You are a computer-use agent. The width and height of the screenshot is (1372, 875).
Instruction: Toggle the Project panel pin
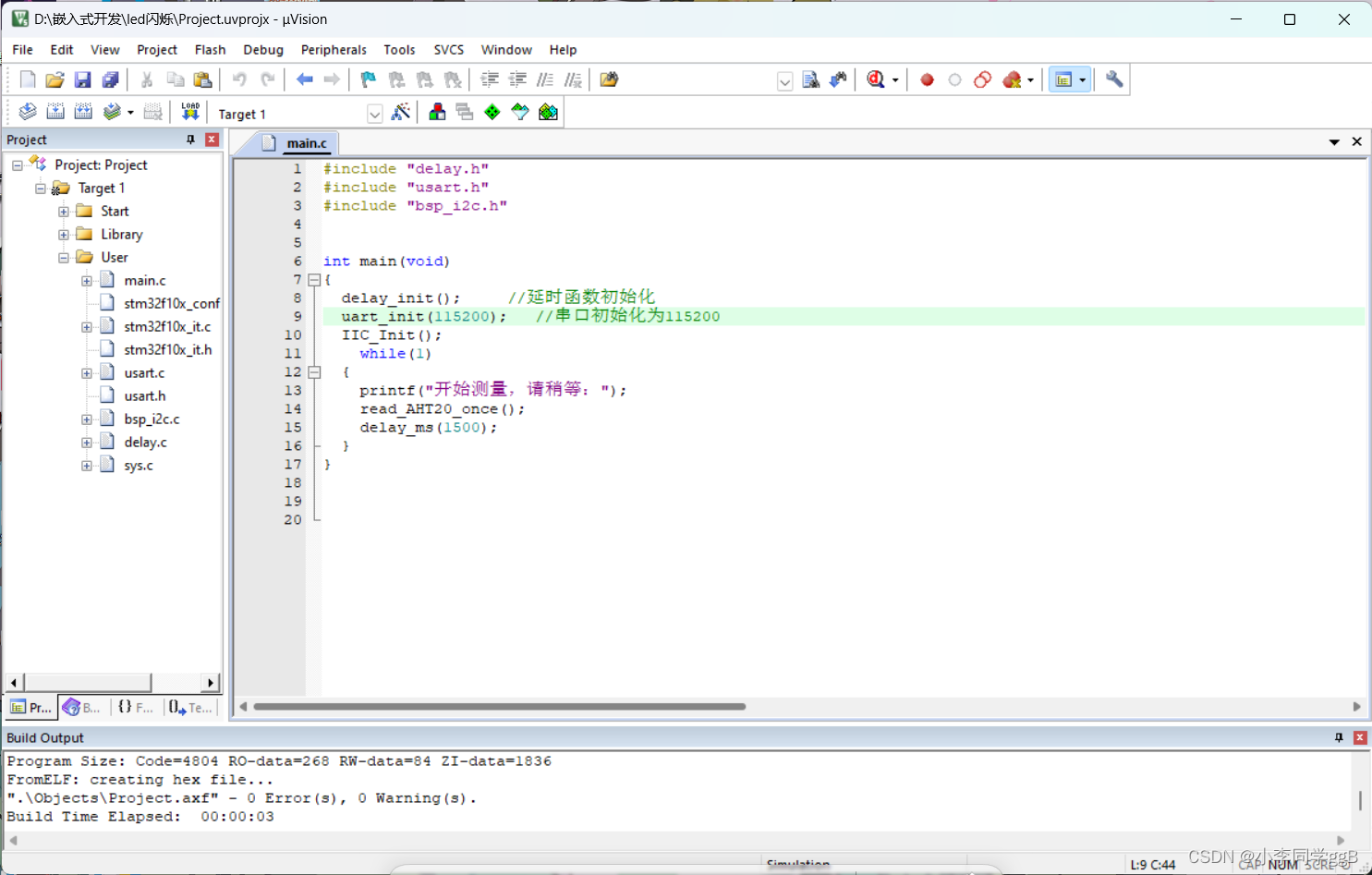click(x=191, y=140)
